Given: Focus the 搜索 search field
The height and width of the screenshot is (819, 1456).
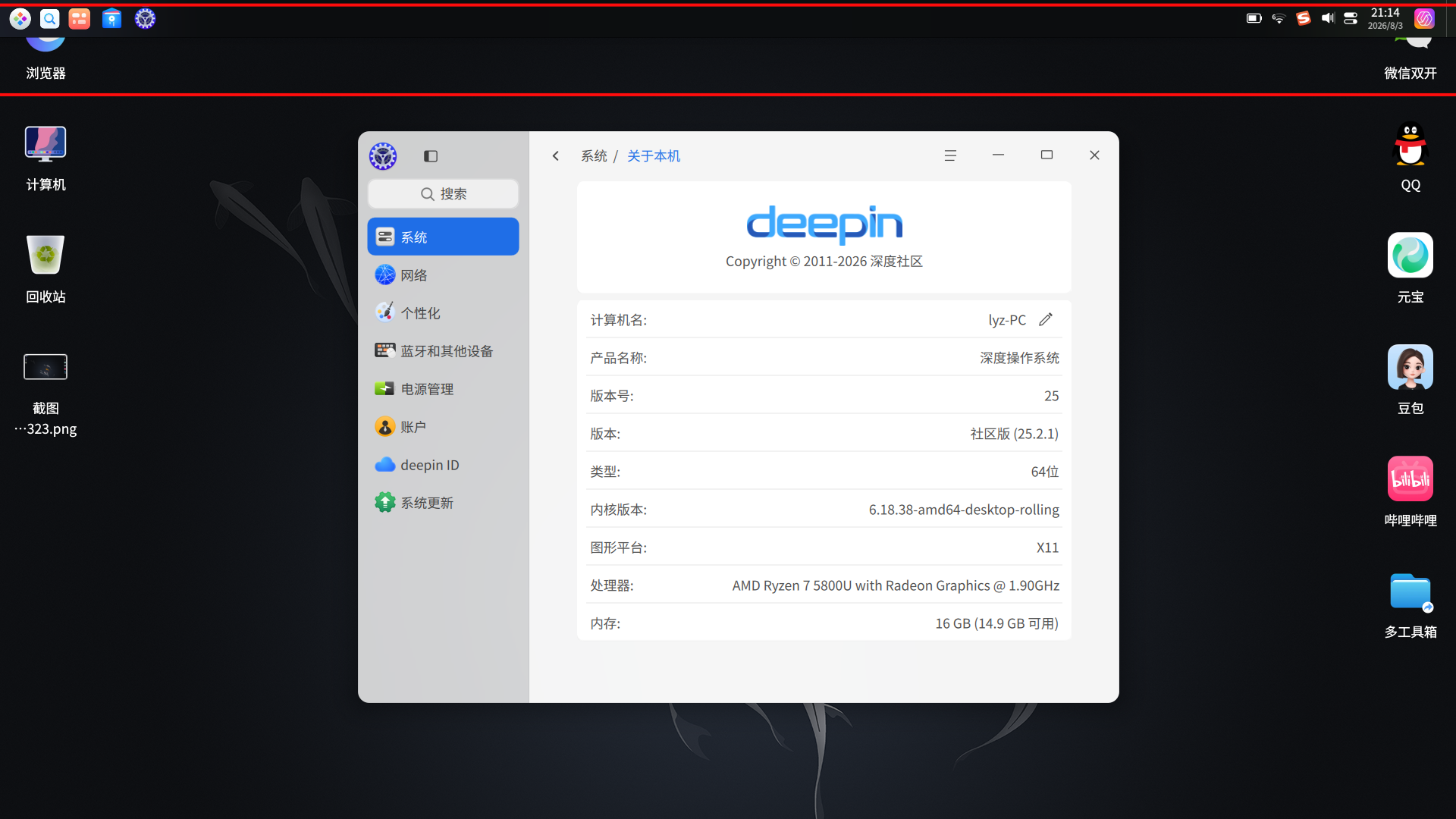Looking at the screenshot, I should point(444,194).
